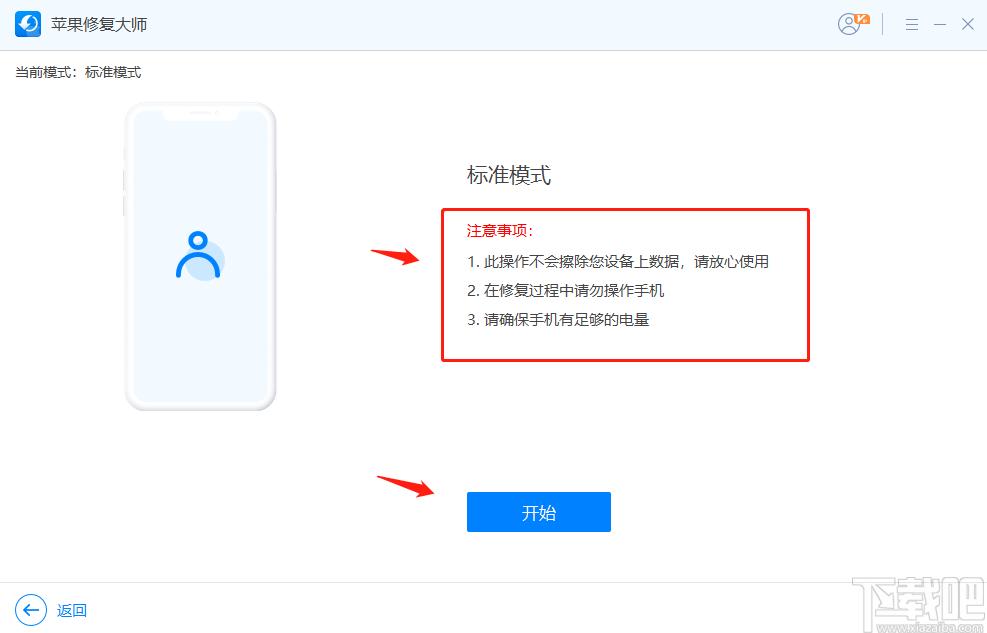Close the 苹果修复大师 window

click(968, 25)
